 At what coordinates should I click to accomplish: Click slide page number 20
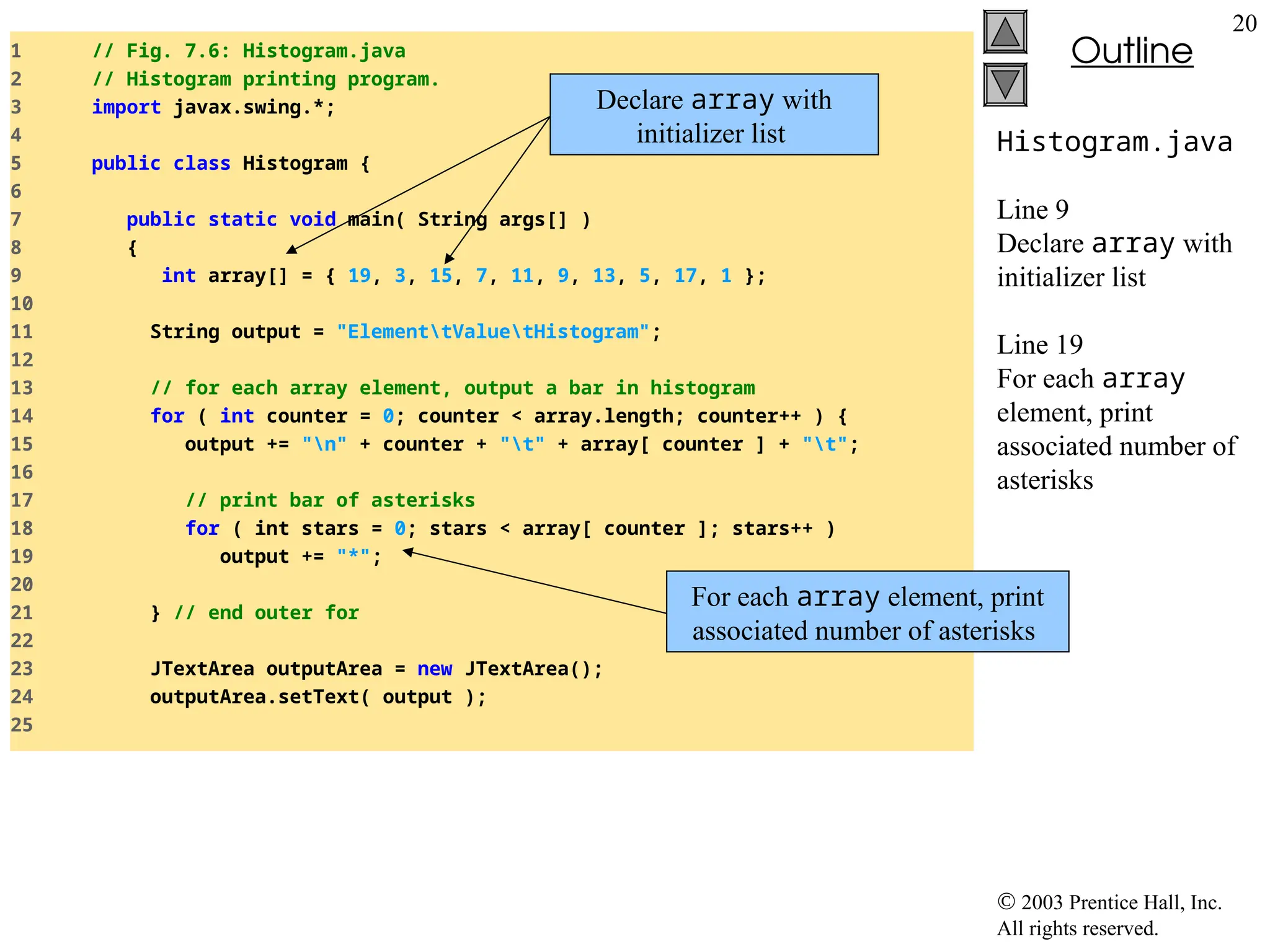(x=1243, y=24)
